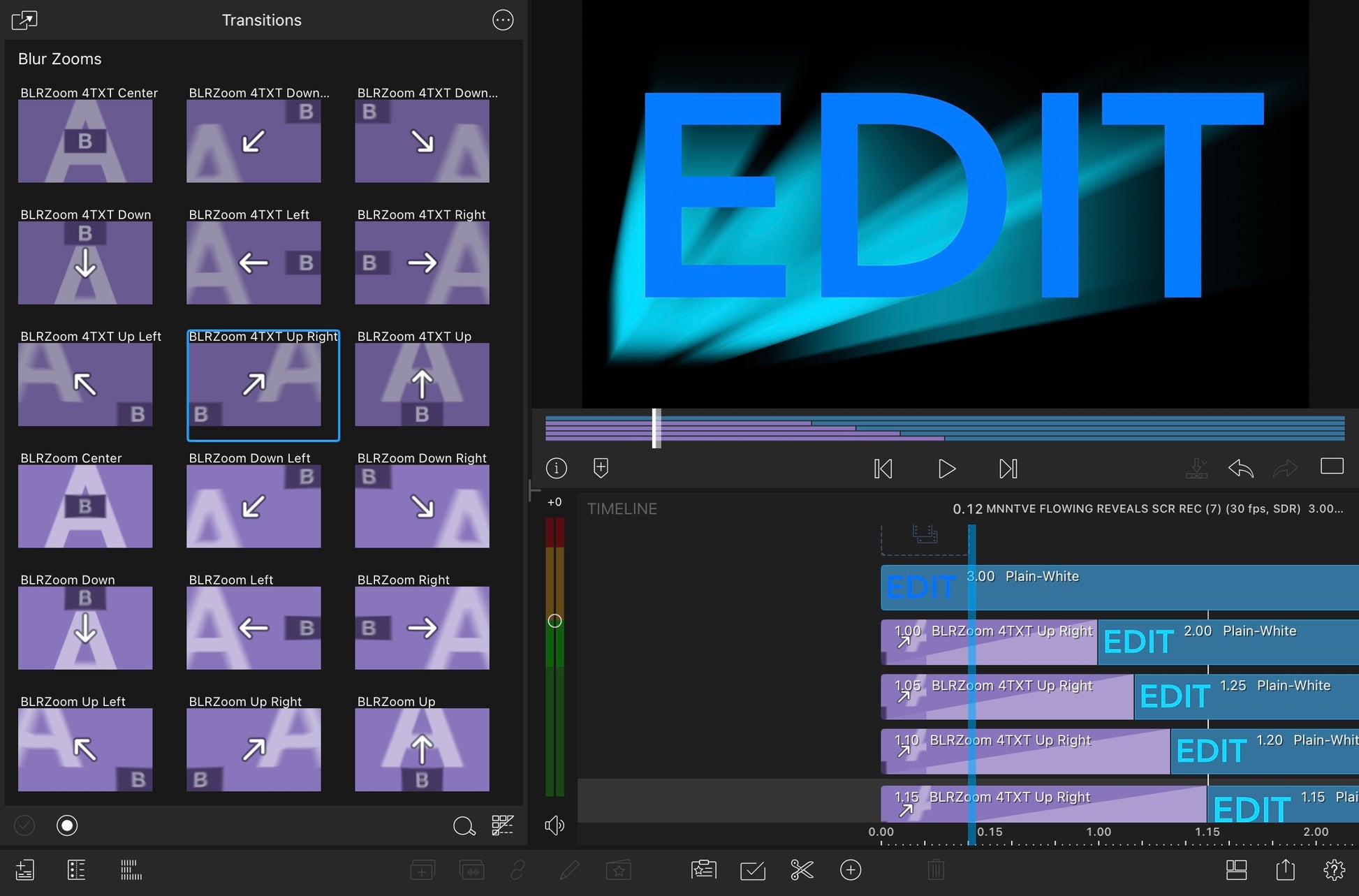Choose the BLRZoom Center transition
The width and height of the screenshot is (1359, 896).
pos(85,506)
